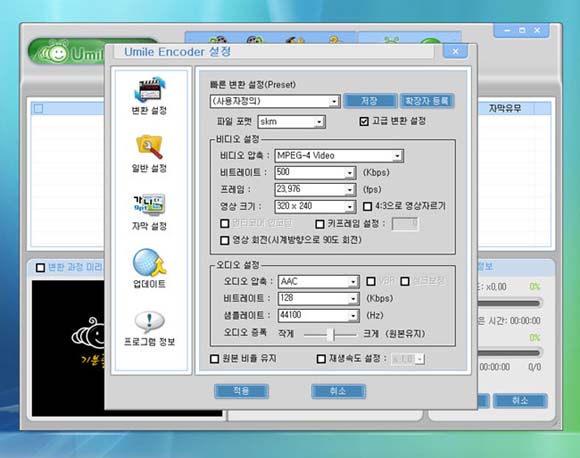Toggle select-all checkbox in file list header
Image resolution: width=580 pixels, height=458 pixels.
click(x=38, y=108)
